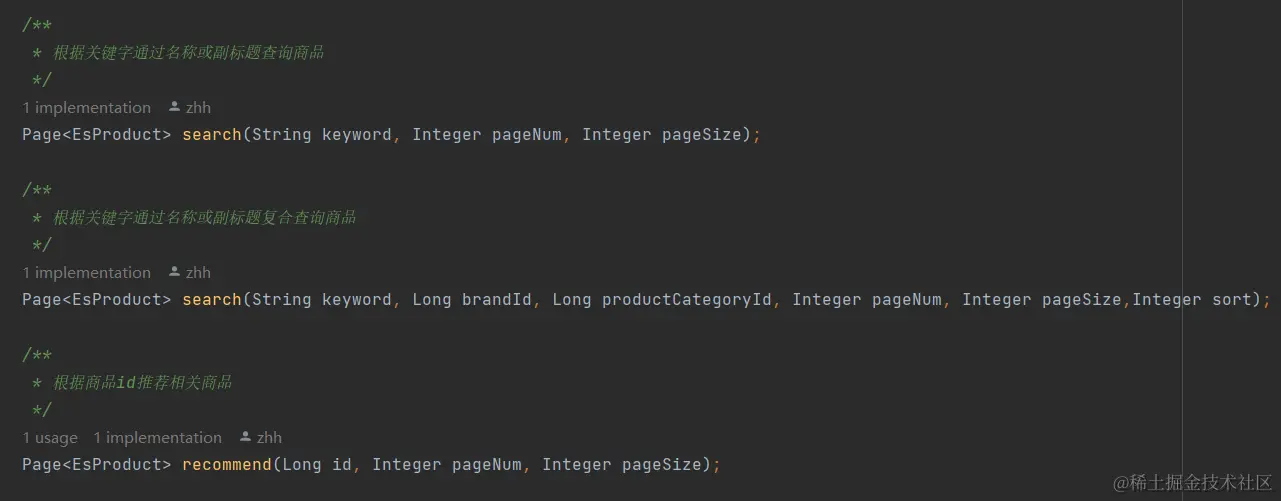Click the zhh author label above the first search

tap(198, 107)
